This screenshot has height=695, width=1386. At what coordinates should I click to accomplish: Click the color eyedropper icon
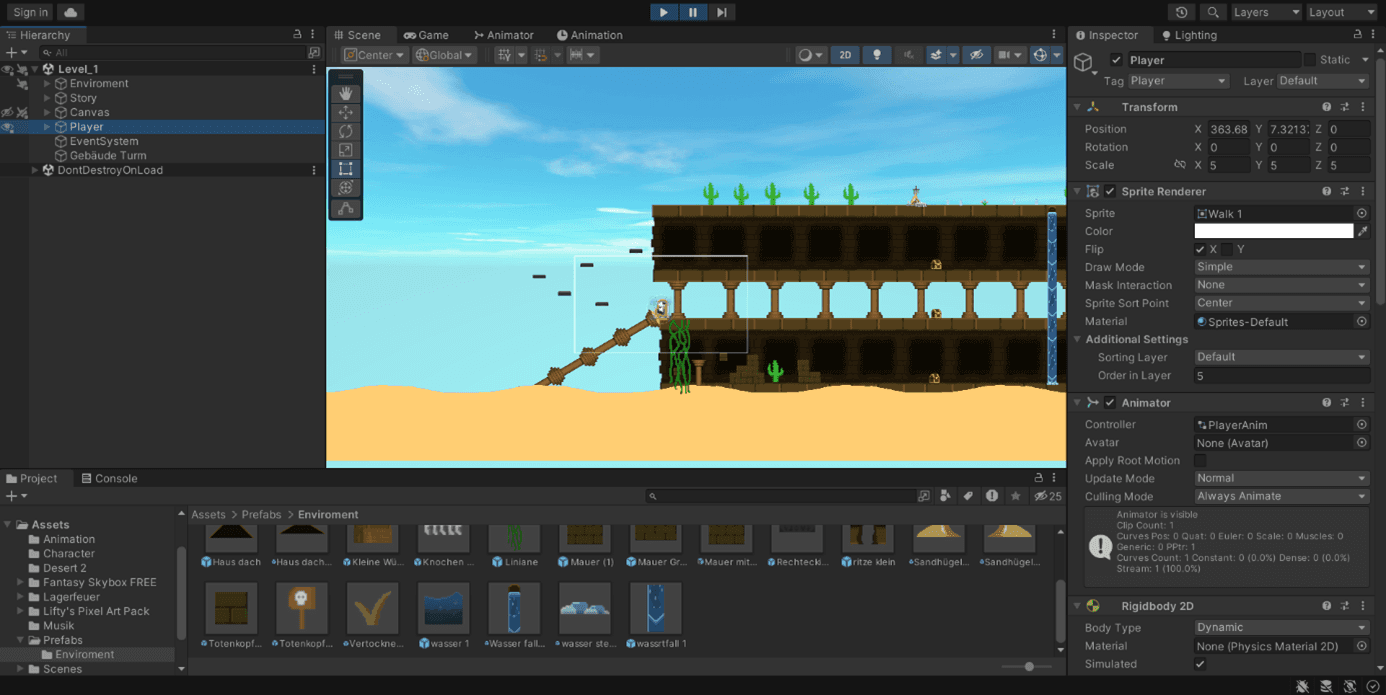tap(1363, 231)
